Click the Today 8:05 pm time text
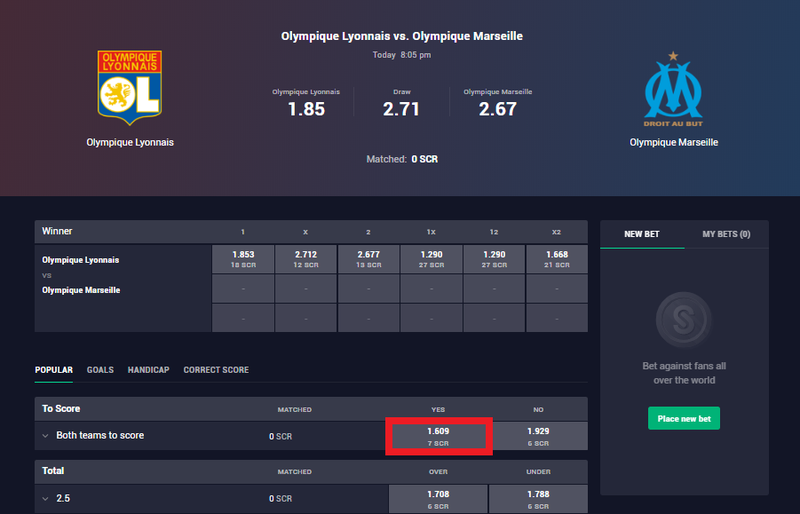800x514 pixels. [x=402, y=55]
